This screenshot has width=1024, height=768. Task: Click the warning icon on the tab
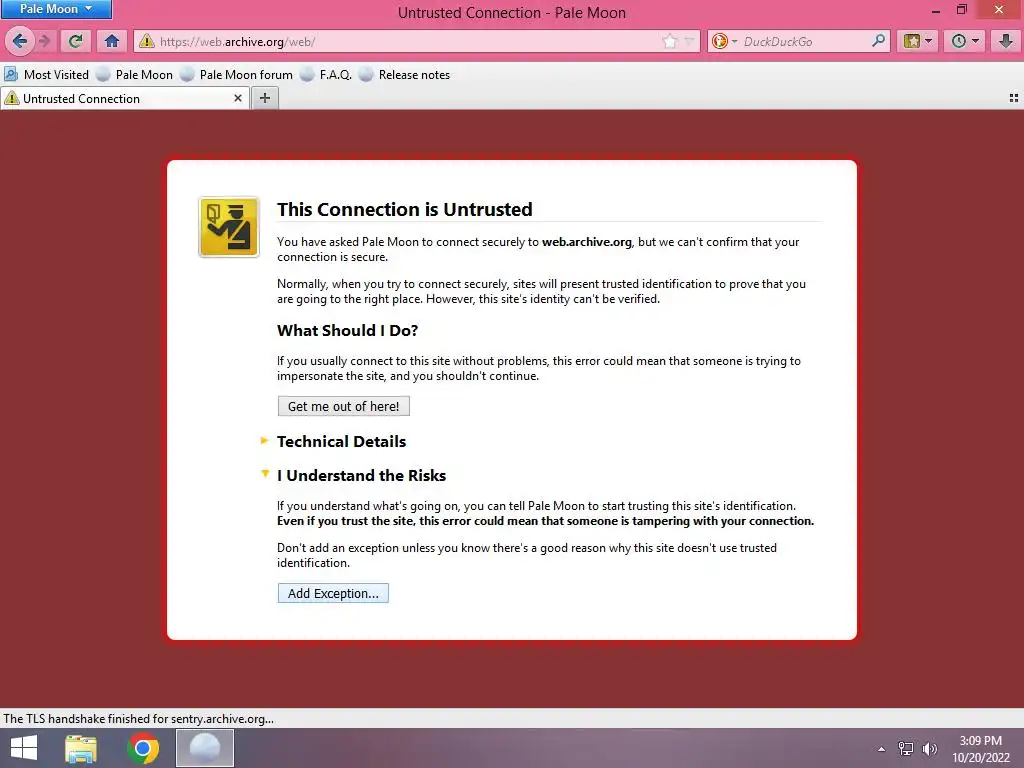(12, 98)
